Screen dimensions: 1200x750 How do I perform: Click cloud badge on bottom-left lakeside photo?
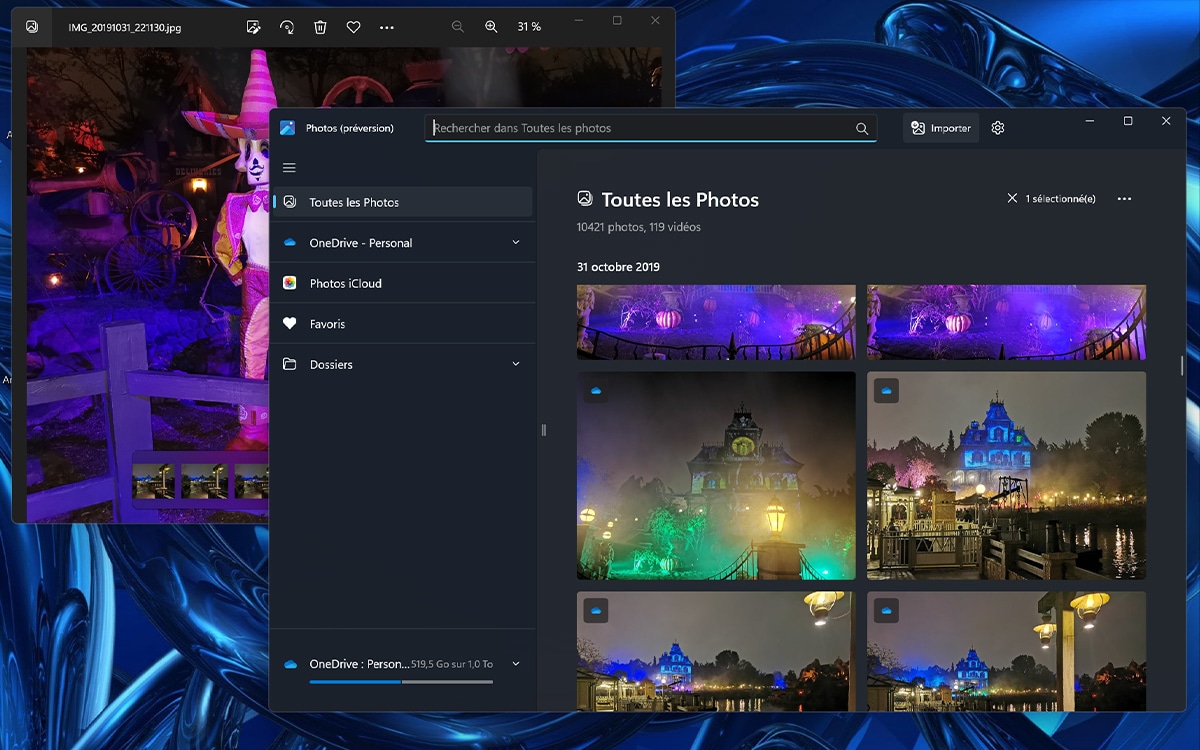596,610
